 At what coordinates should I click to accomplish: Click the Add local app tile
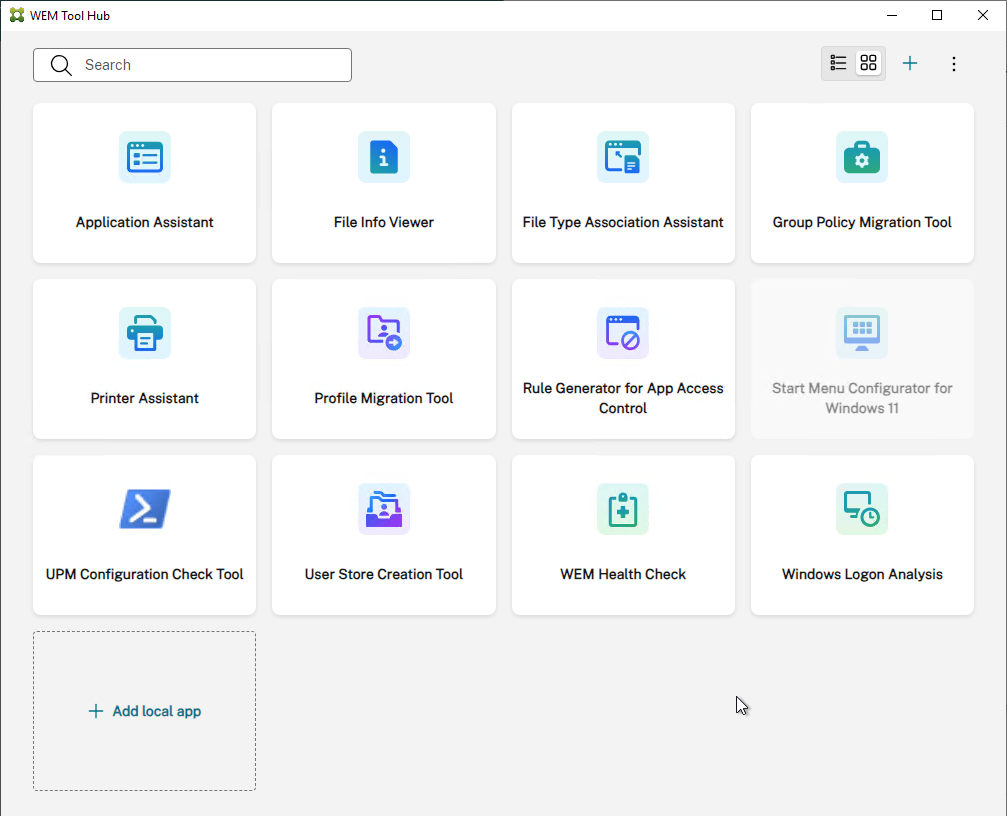(x=144, y=711)
